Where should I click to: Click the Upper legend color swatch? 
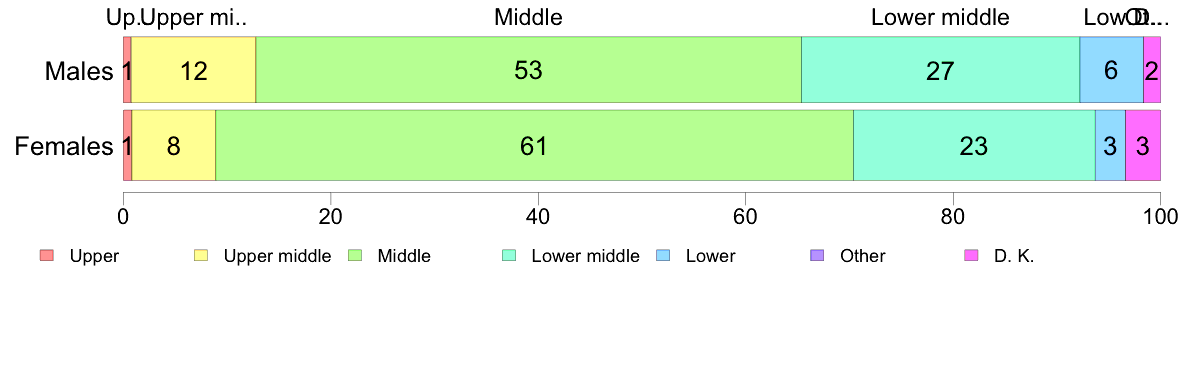tap(47, 255)
